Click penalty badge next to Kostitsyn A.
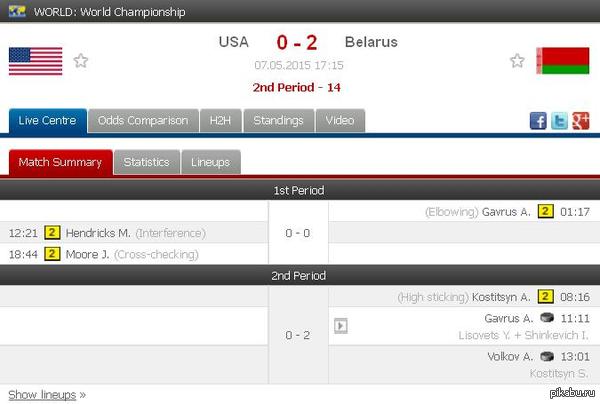600x404 pixels. click(x=545, y=296)
